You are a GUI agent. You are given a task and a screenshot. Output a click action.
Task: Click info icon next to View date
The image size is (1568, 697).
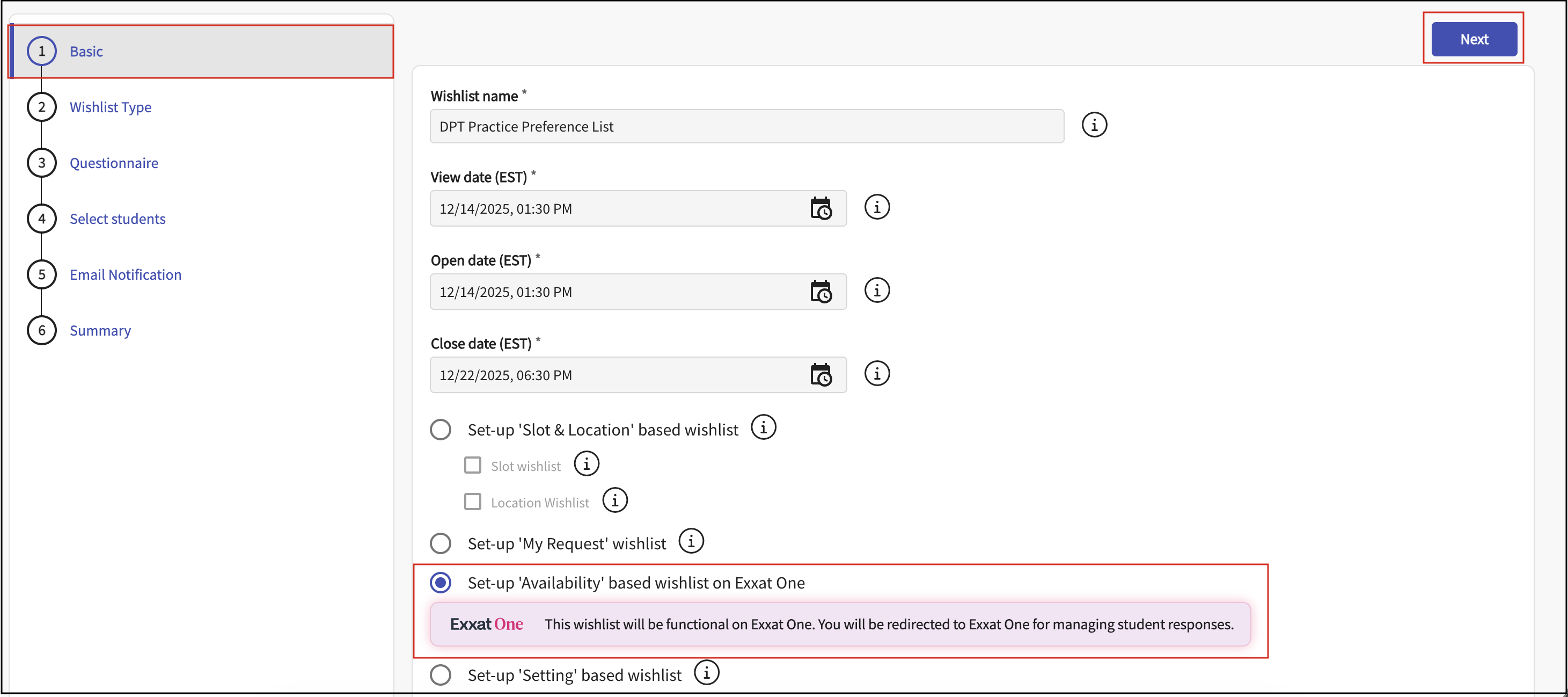click(x=876, y=208)
